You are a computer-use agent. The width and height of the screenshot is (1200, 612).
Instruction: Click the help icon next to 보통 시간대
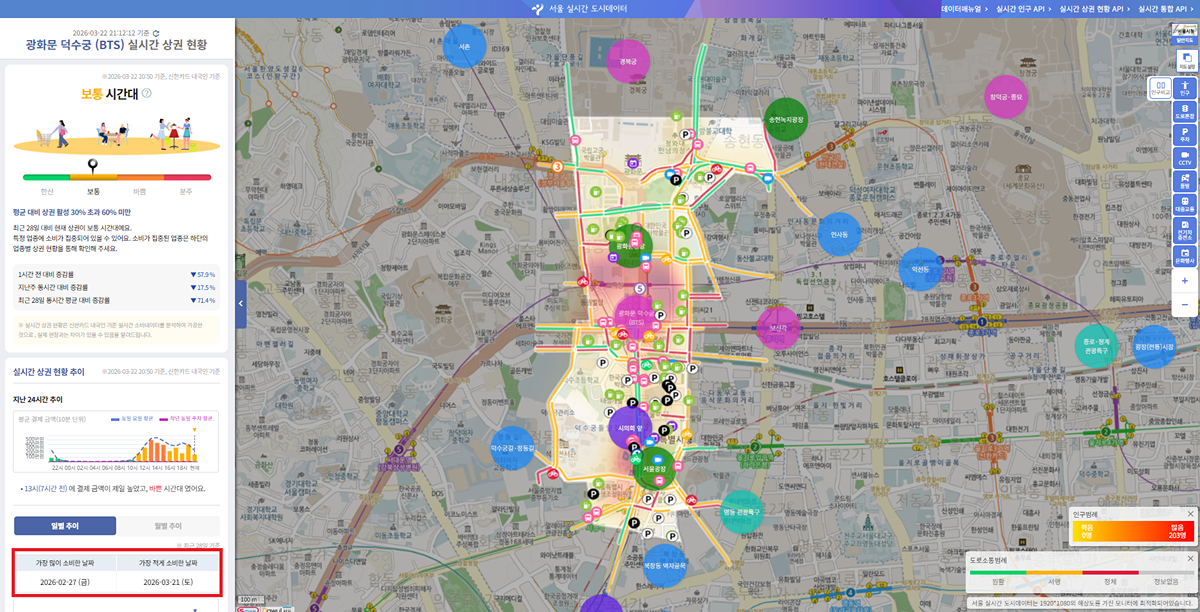pos(147,93)
